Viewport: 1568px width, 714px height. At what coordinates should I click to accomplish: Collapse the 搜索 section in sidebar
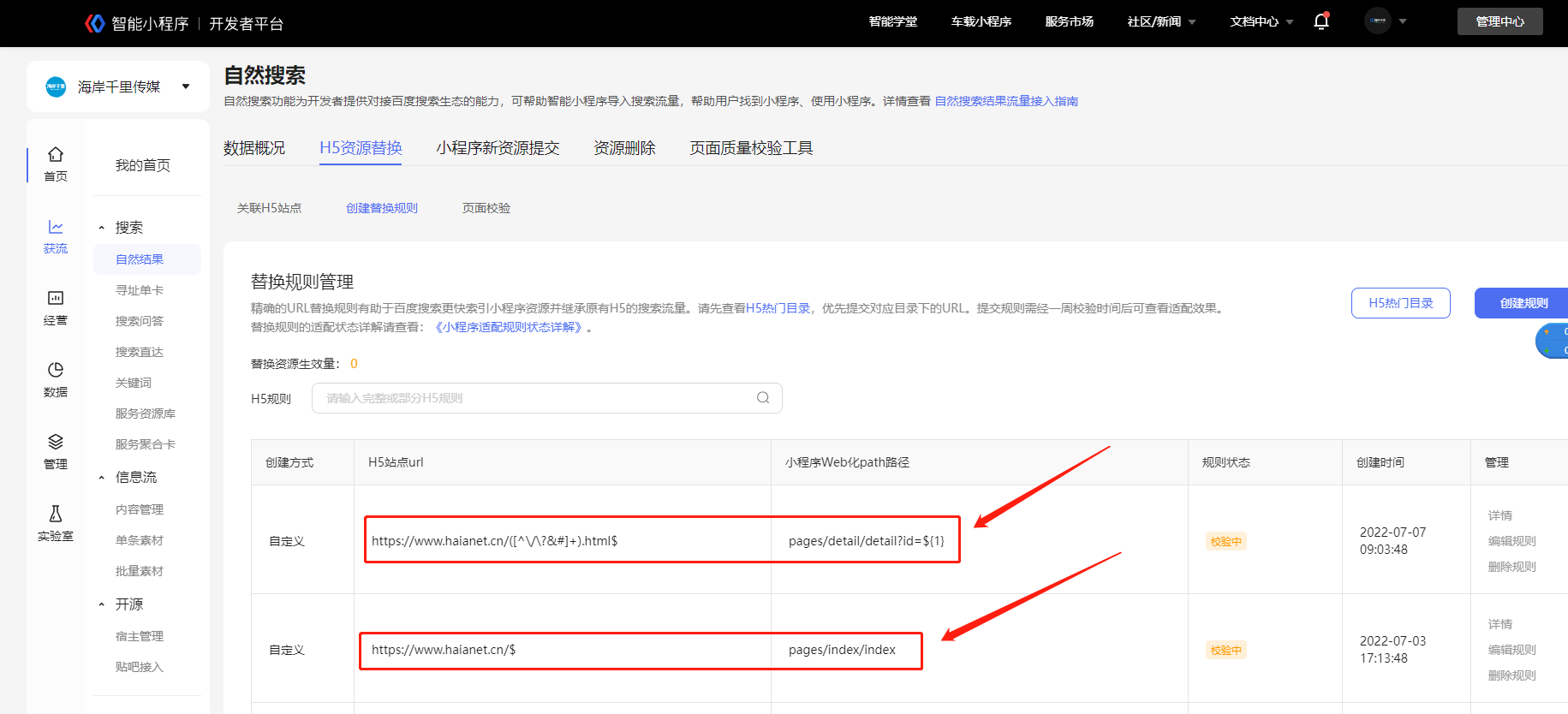pos(102,228)
